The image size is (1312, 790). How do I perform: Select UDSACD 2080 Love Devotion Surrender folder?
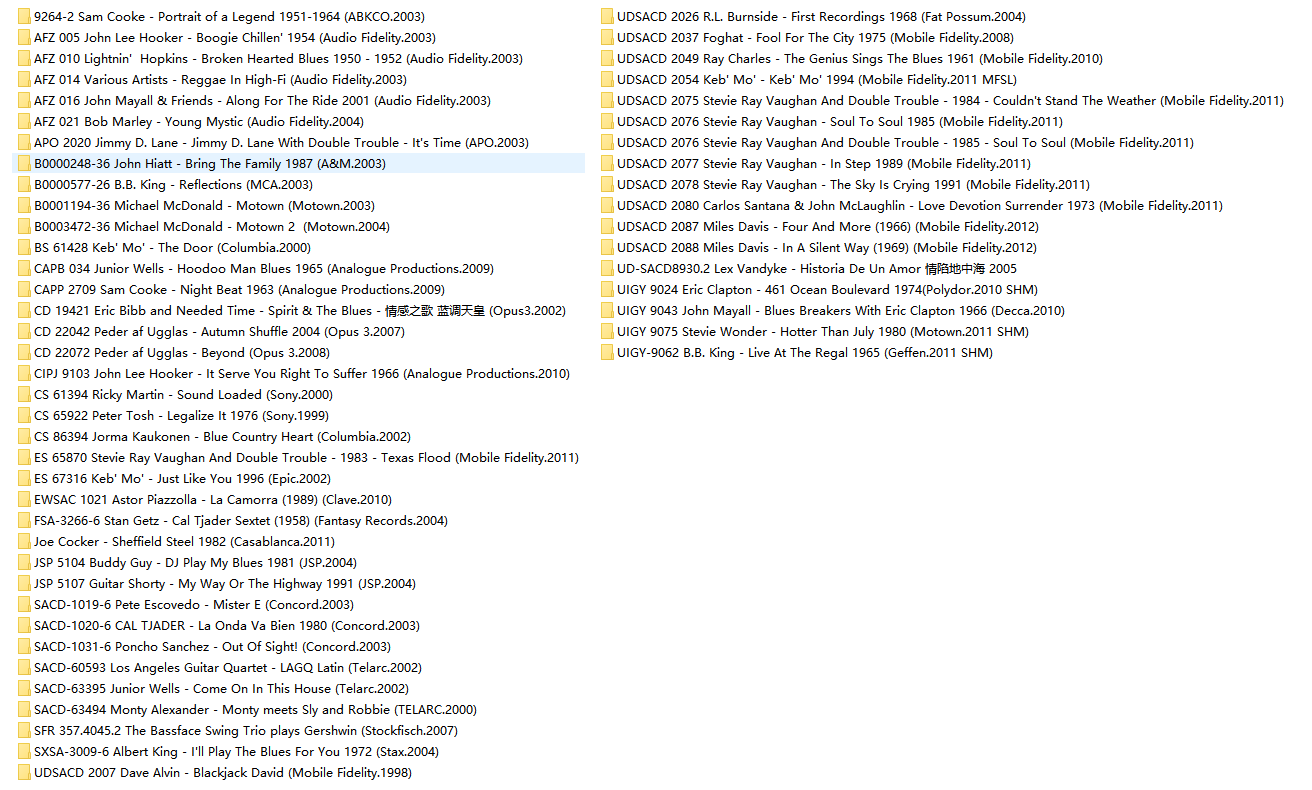pyautogui.click(x=920, y=206)
